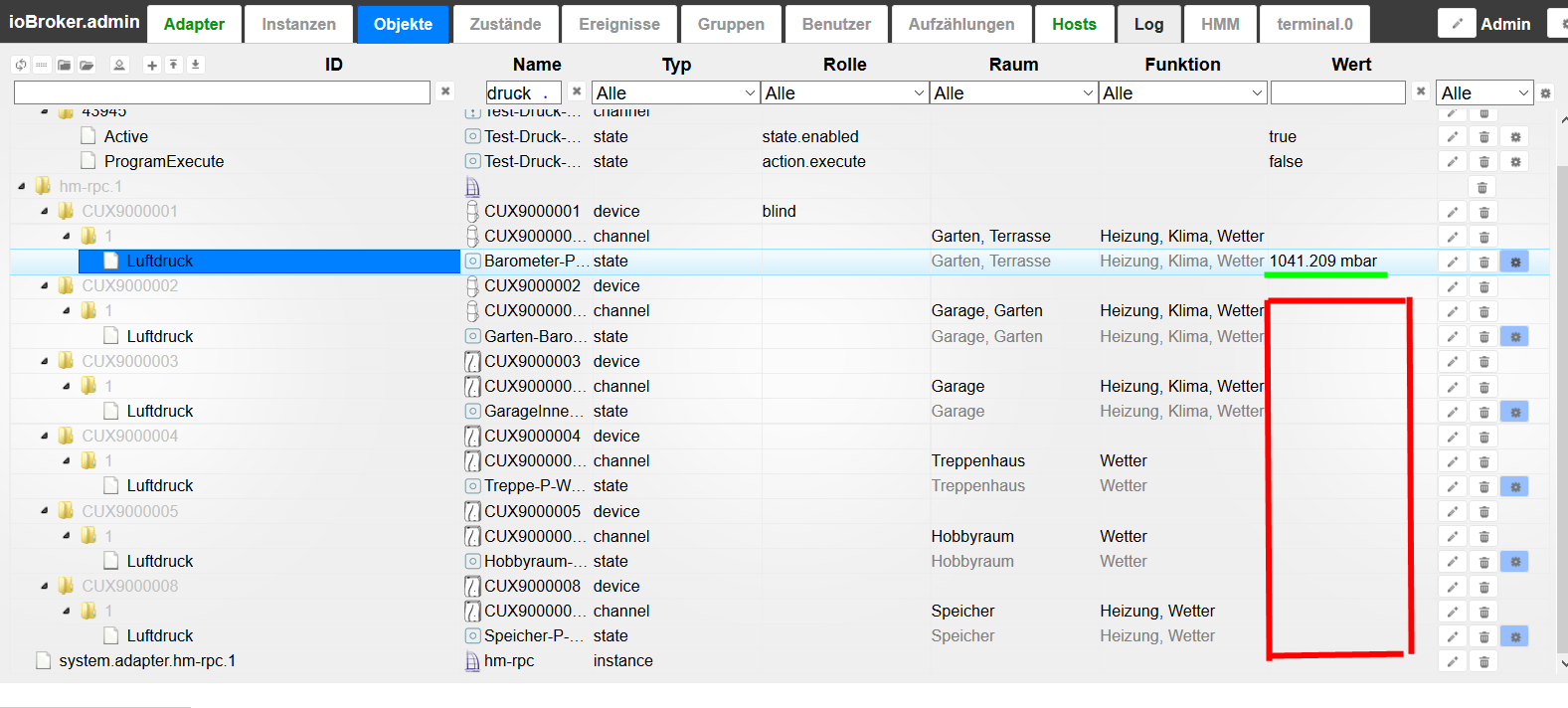This screenshot has height=708, width=1568.
Task: Edit the CUX9000008 device via its pencil icon
Action: click(1453, 587)
